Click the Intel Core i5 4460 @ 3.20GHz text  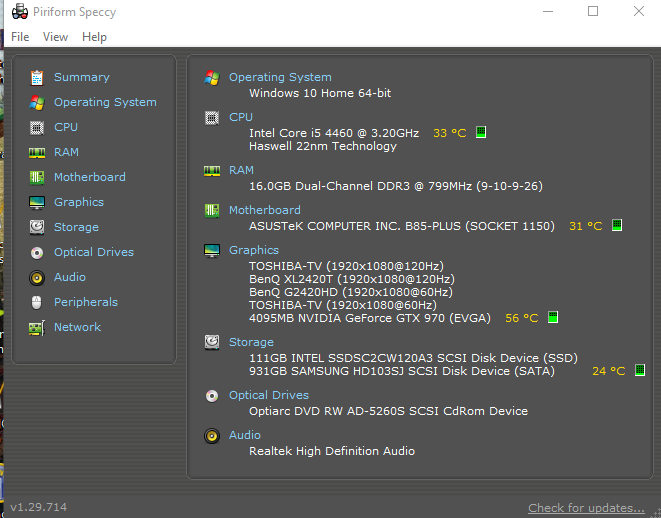pyautogui.click(x=334, y=133)
